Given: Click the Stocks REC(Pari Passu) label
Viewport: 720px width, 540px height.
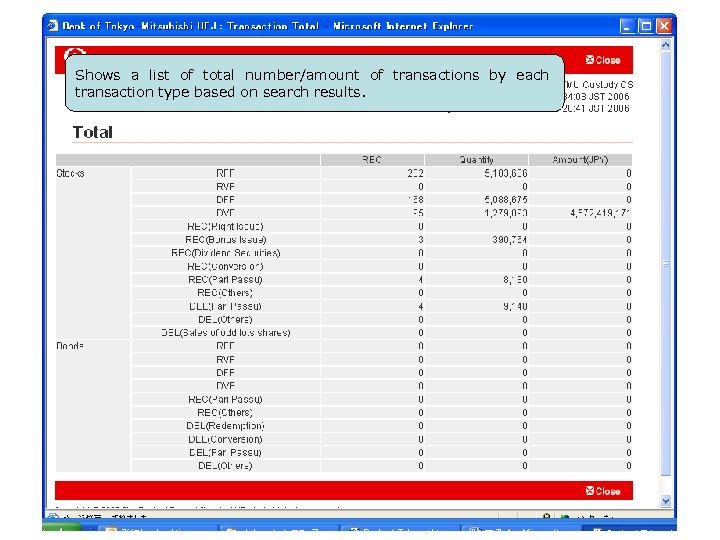Looking at the screenshot, I should pos(225,280).
